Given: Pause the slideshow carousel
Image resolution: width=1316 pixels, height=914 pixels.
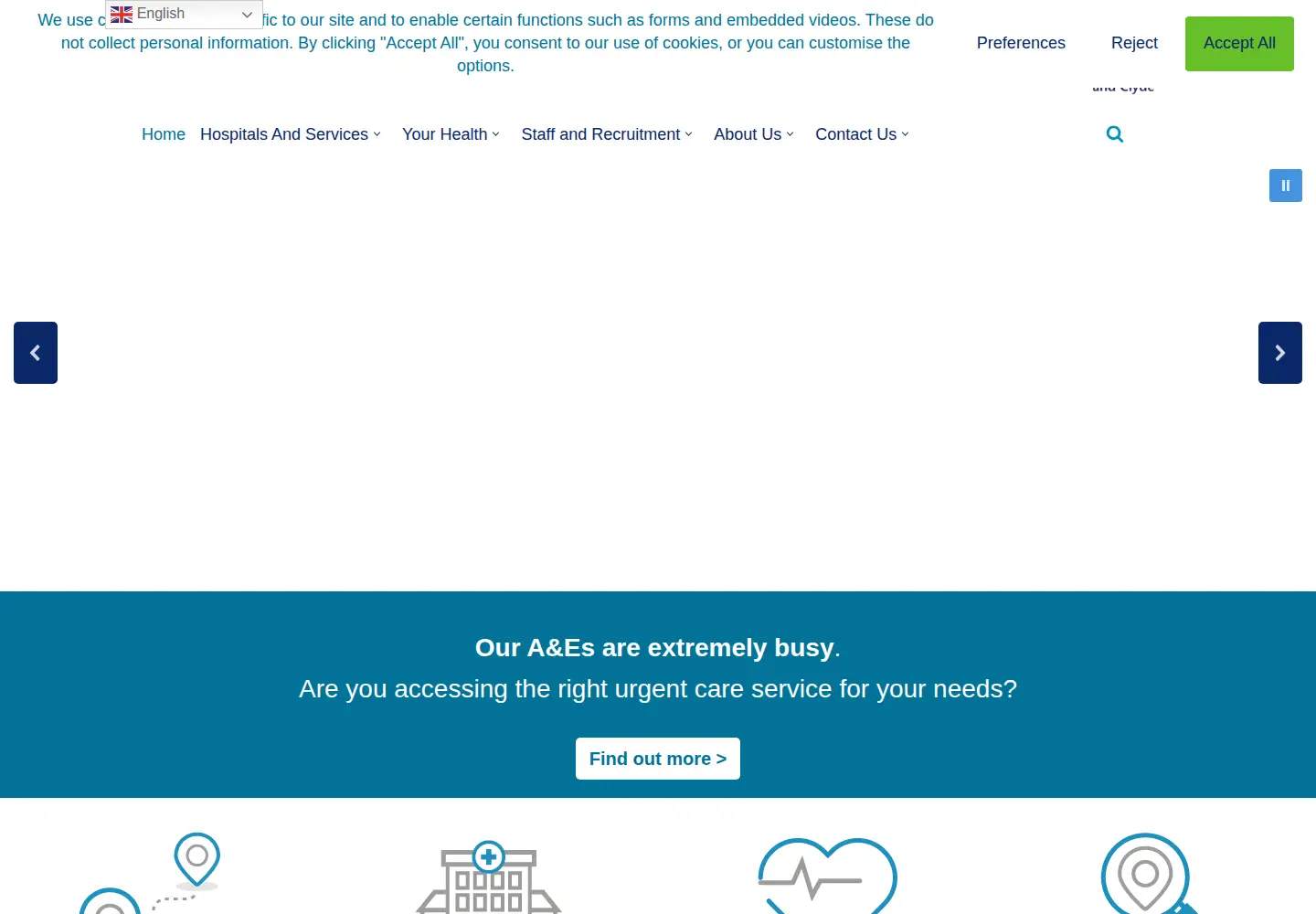Looking at the screenshot, I should click(1285, 186).
